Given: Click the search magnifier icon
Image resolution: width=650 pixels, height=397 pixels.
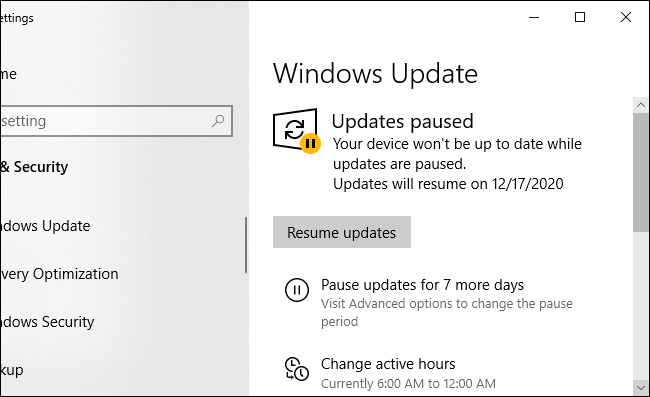Looking at the screenshot, I should click(x=218, y=121).
